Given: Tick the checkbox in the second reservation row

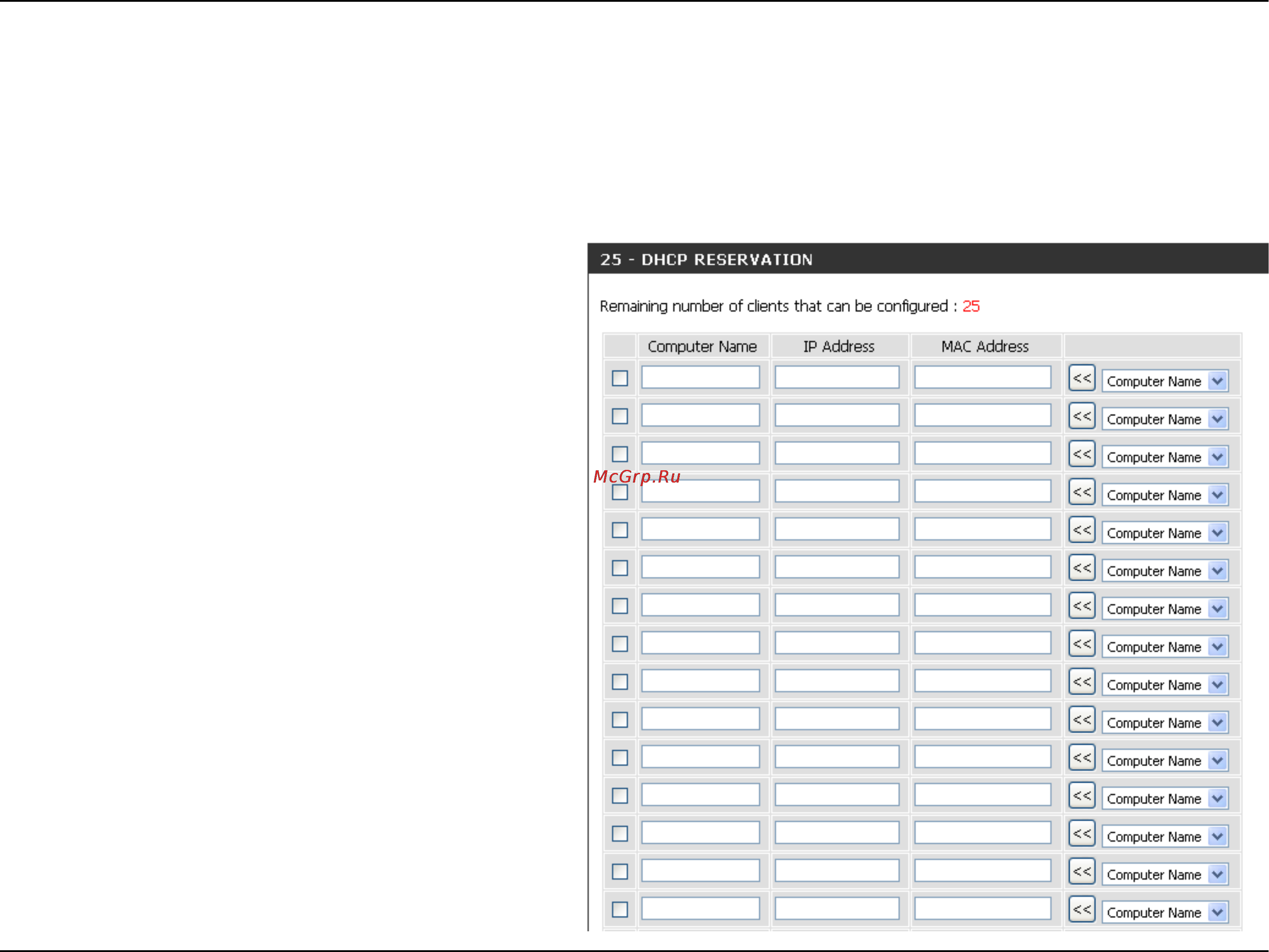Looking at the screenshot, I should 620,416.
